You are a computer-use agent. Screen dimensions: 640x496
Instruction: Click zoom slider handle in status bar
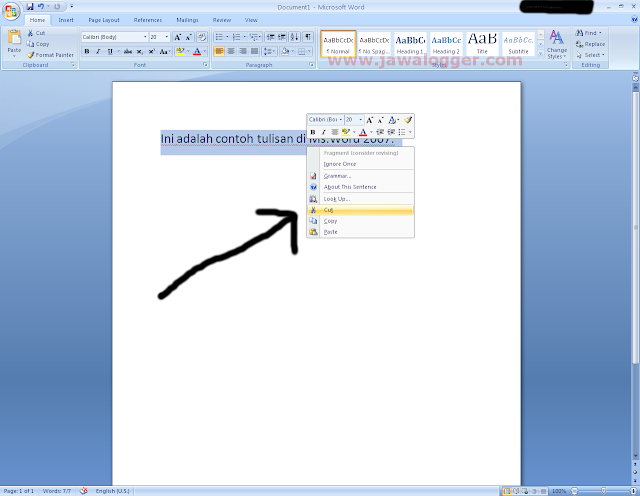click(x=603, y=491)
